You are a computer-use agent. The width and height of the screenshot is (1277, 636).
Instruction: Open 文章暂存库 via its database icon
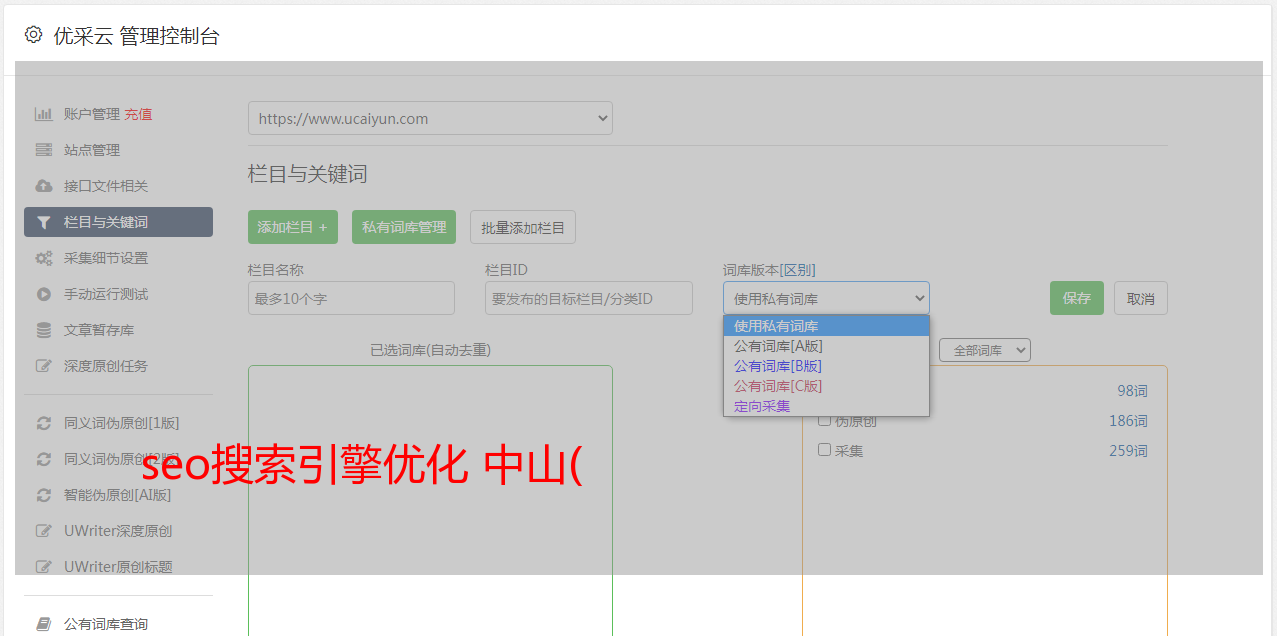click(x=43, y=330)
